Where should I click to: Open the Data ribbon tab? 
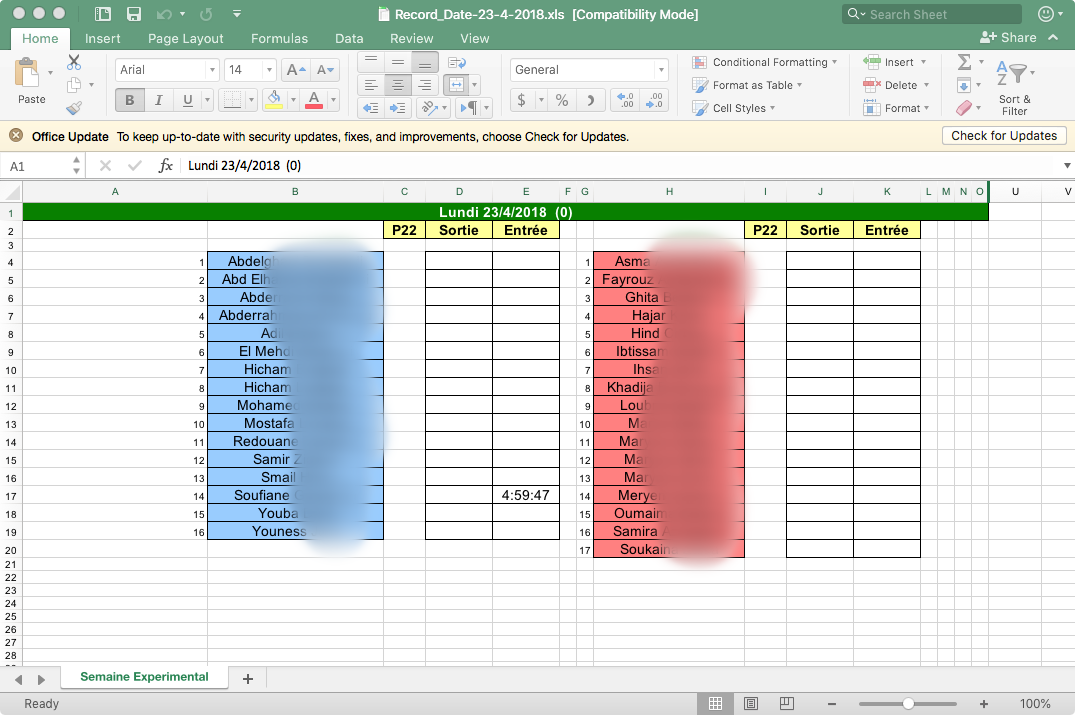349,38
